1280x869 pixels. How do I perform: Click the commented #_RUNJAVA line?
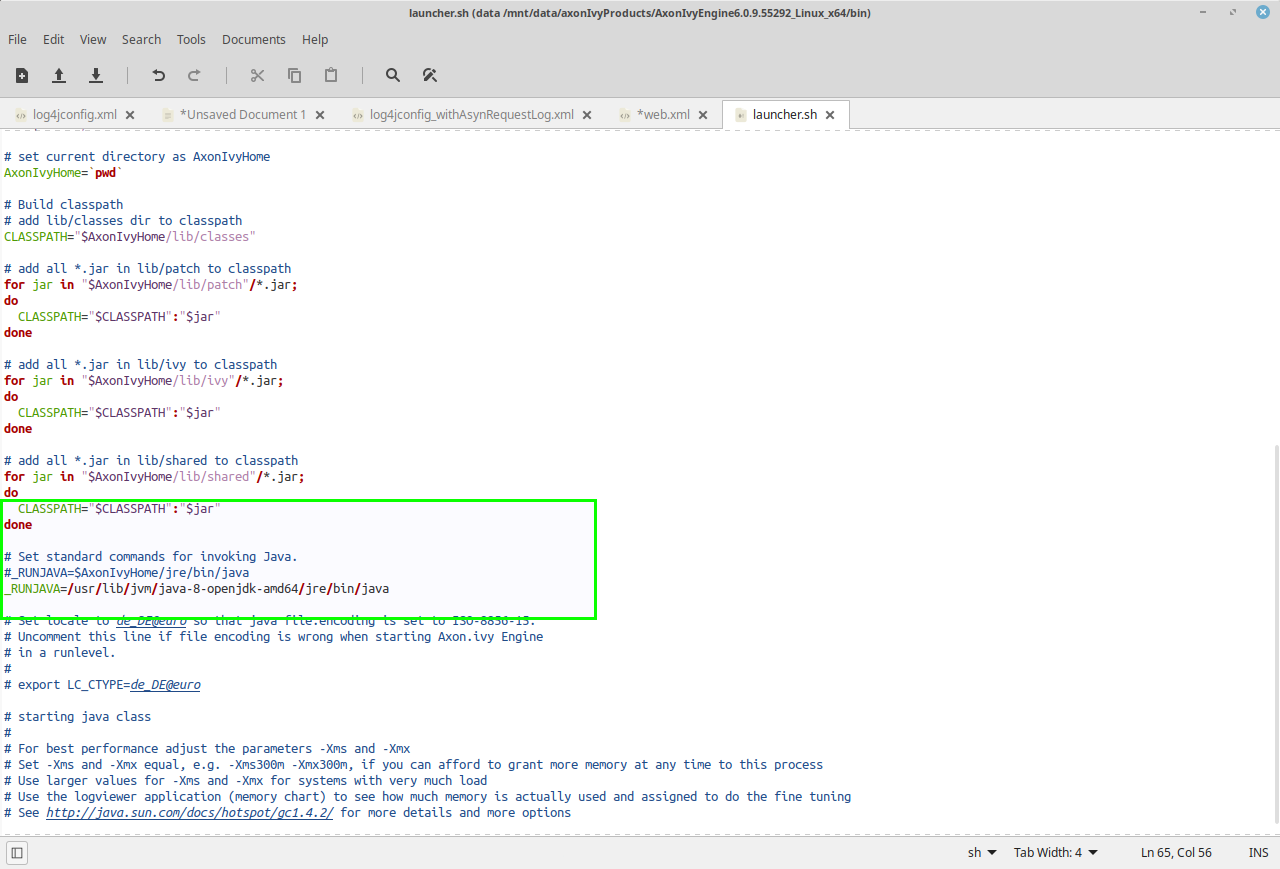[x=126, y=573]
